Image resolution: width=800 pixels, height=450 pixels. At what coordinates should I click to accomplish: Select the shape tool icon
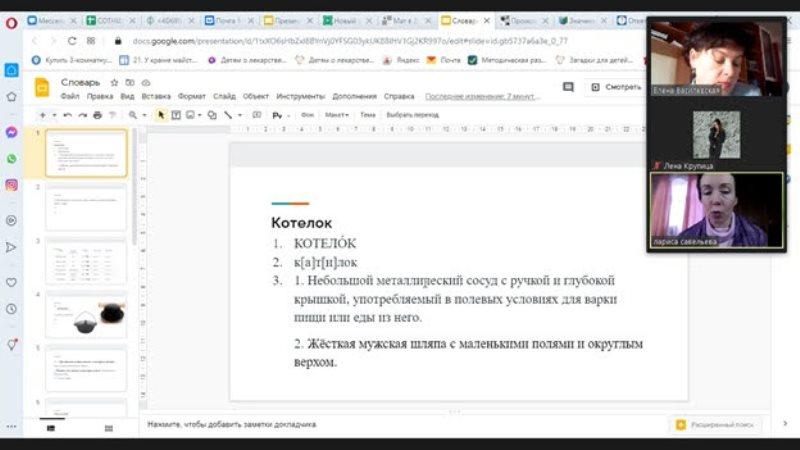click(212, 115)
